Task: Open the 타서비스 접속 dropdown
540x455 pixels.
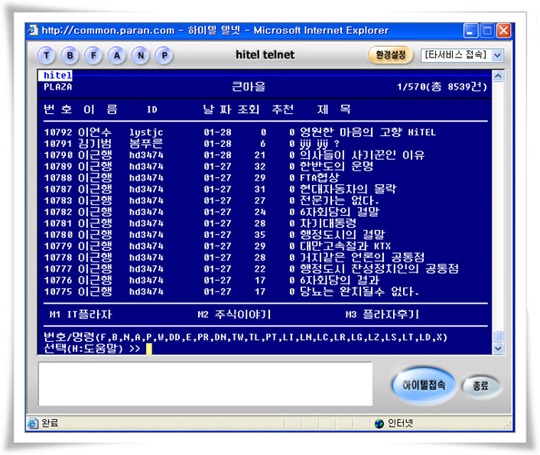Action: coord(462,55)
